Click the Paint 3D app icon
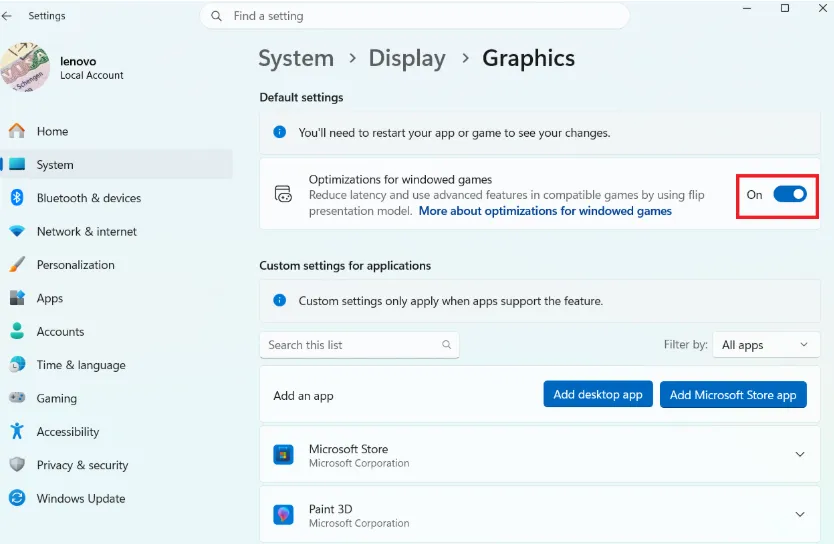 [283, 515]
